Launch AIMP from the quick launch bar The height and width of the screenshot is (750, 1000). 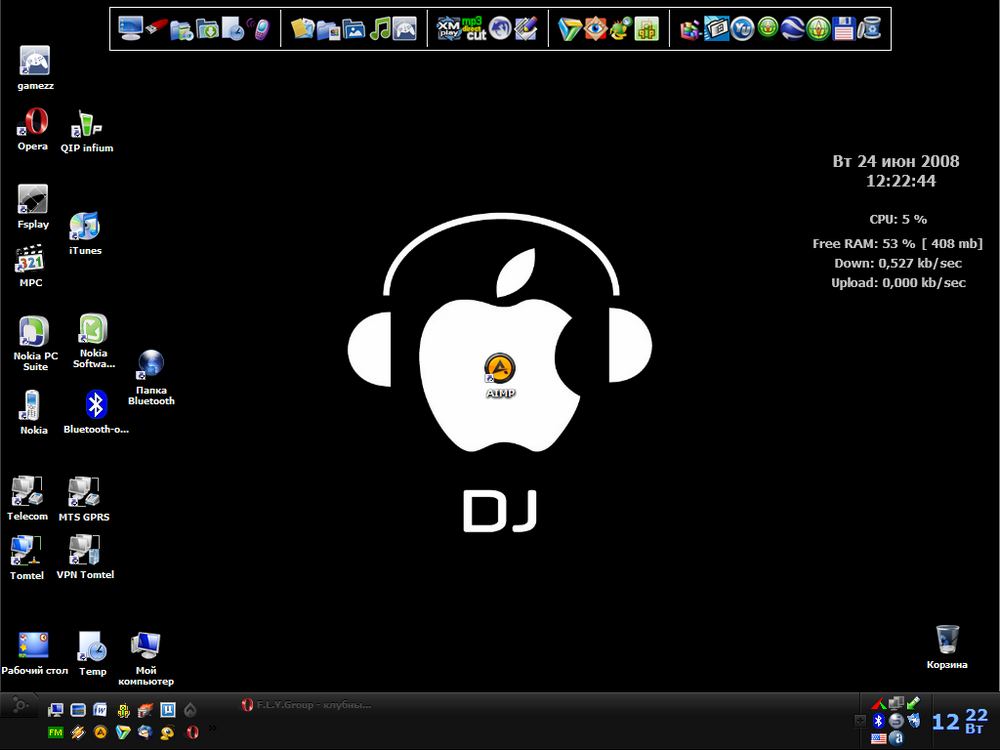(x=100, y=732)
